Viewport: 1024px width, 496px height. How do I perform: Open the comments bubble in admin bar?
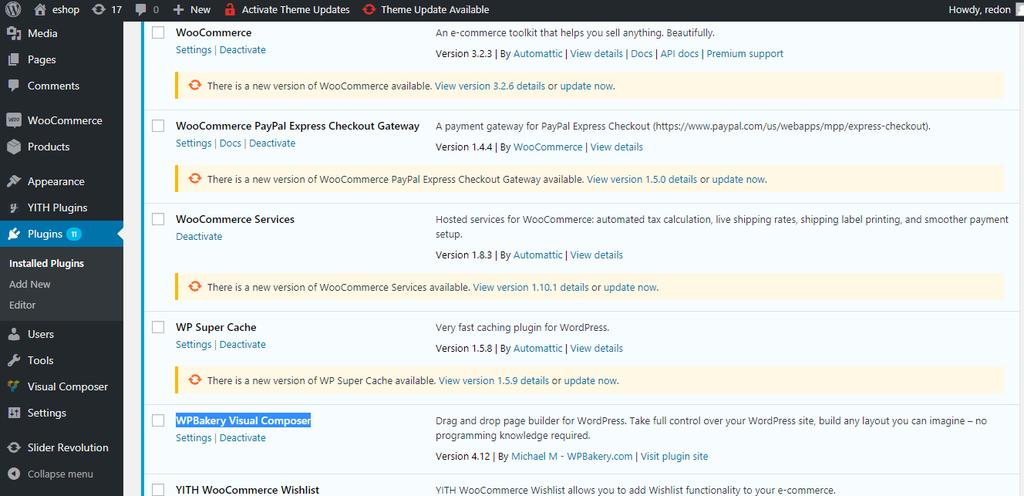coord(140,10)
